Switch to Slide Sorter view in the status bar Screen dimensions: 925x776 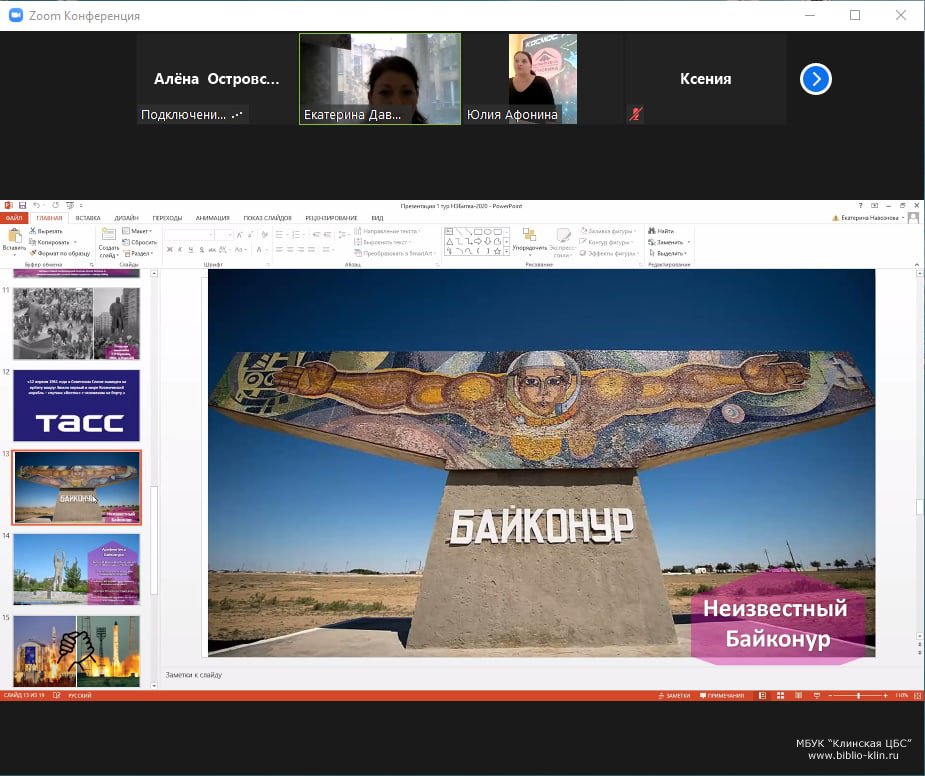click(780, 696)
